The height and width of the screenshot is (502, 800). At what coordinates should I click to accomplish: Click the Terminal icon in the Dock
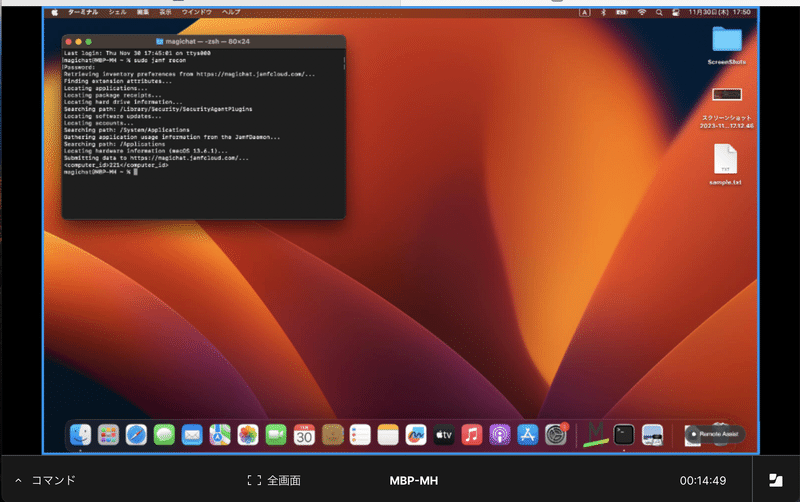[624, 435]
